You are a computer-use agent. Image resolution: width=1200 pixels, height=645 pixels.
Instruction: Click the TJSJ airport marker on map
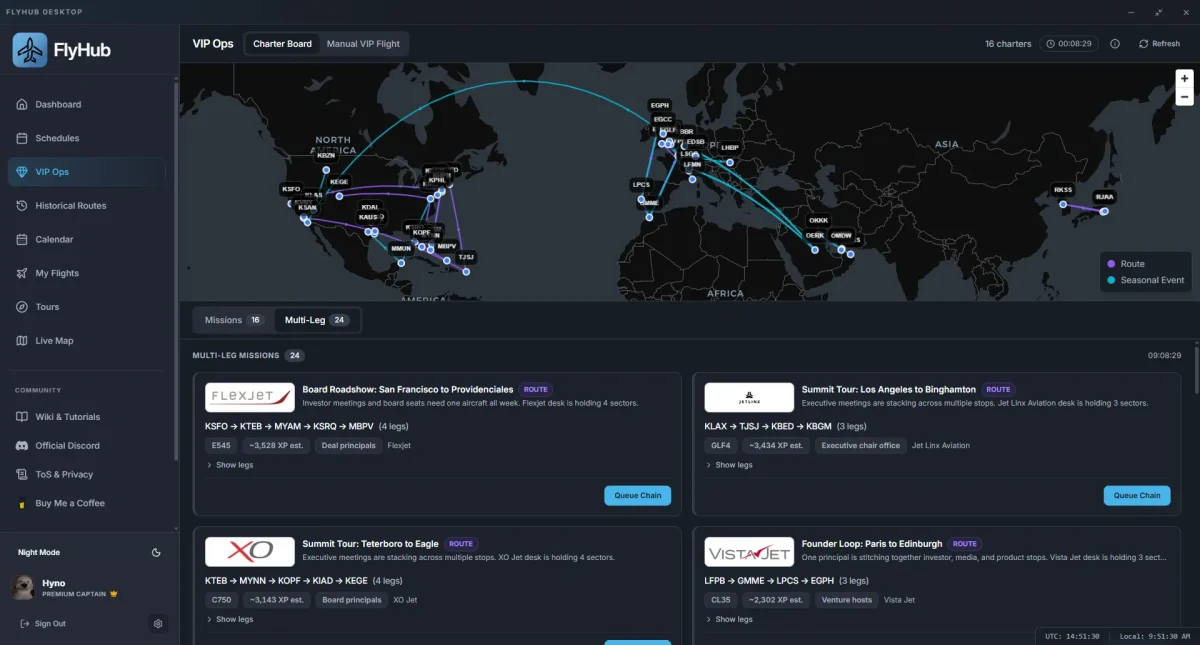(466, 257)
